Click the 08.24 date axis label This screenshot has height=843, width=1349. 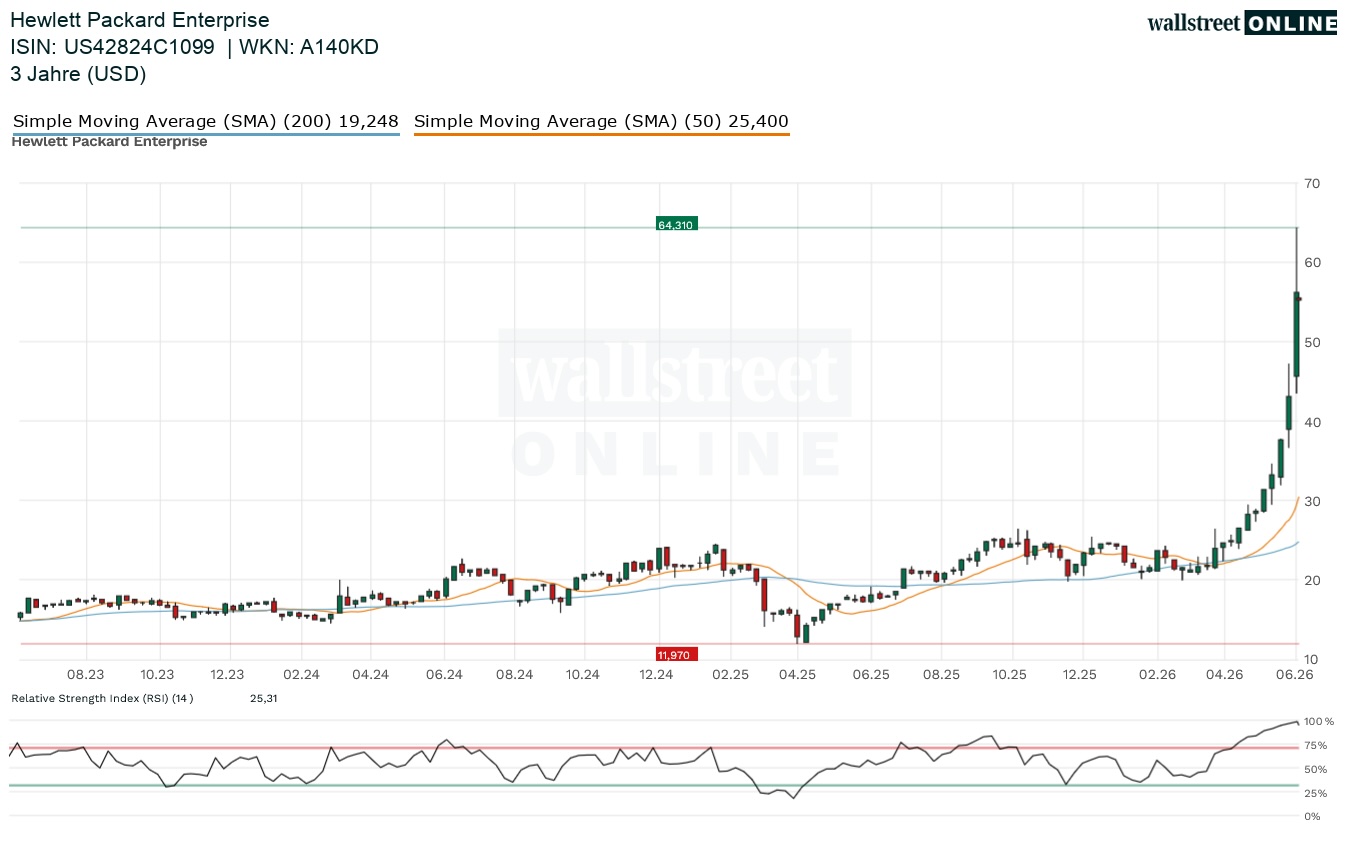coord(513,675)
